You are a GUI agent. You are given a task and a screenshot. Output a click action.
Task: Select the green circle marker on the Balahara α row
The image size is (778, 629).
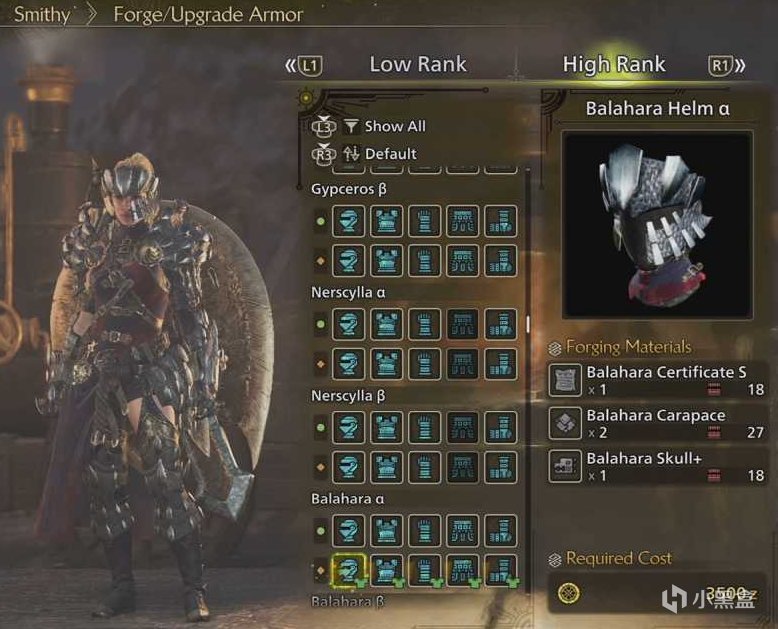click(x=321, y=531)
